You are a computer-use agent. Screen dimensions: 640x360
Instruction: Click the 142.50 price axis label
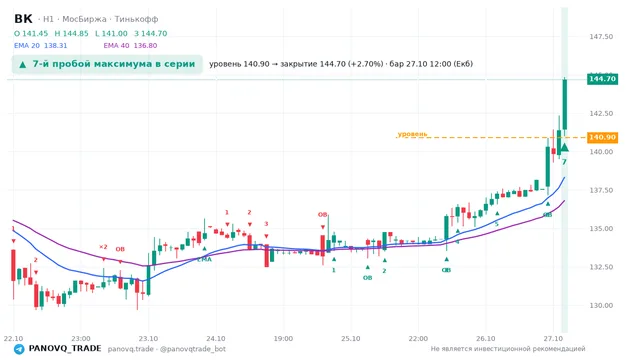[x=601, y=113]
